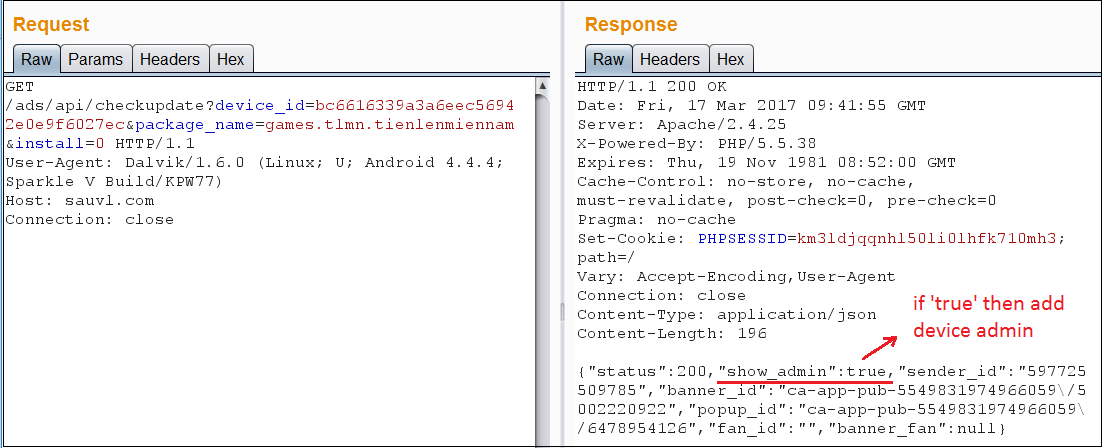Show the Request Hex view tab

coord(230,59)
